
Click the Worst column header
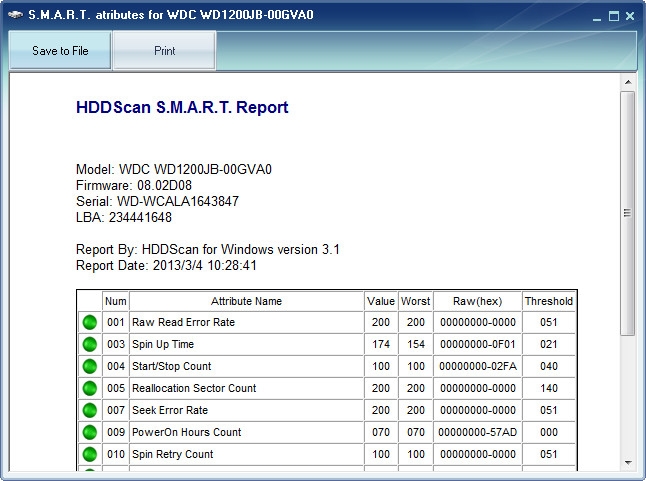click(415, 301)
